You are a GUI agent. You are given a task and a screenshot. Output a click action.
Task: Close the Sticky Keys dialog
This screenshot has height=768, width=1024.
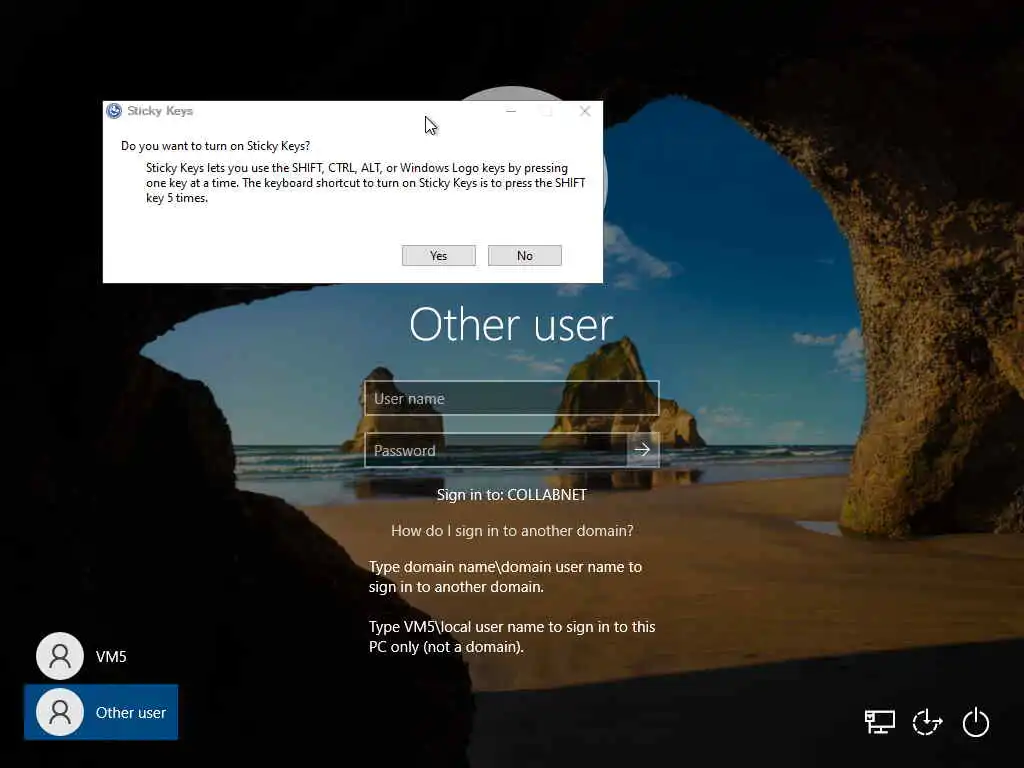(x=585, y=111)
